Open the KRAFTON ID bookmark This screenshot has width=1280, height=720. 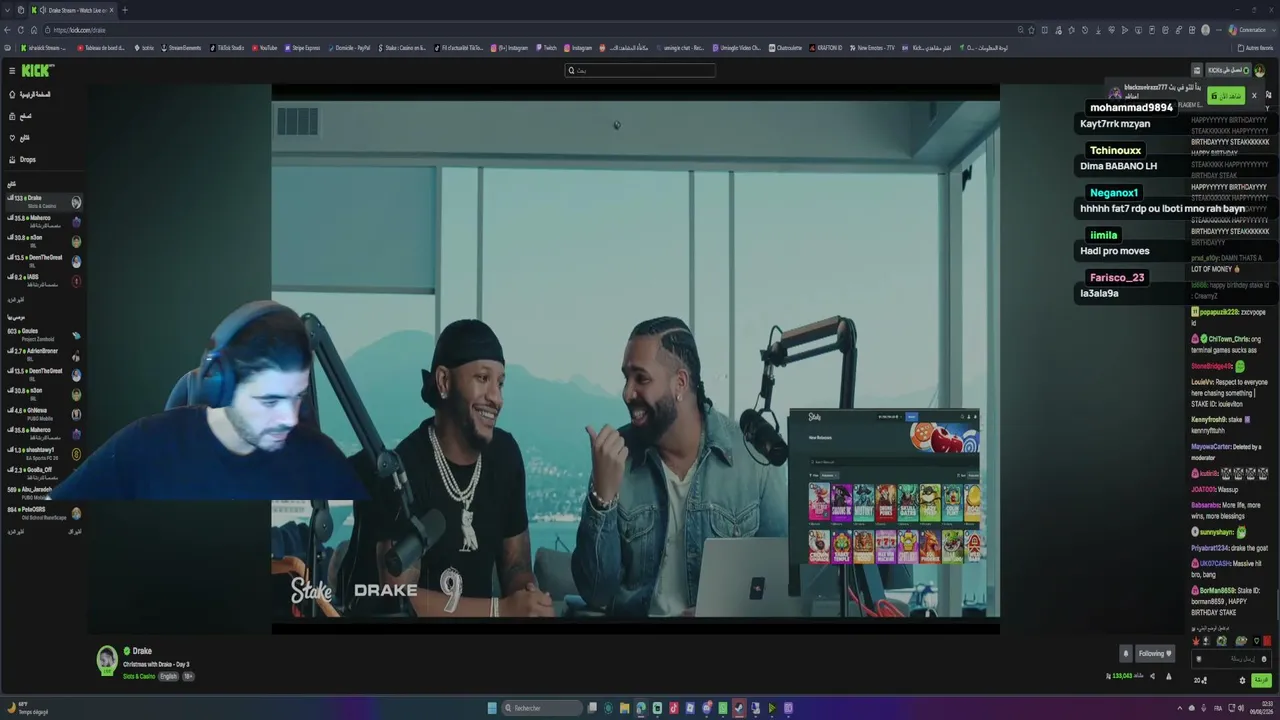coord(825,48)
